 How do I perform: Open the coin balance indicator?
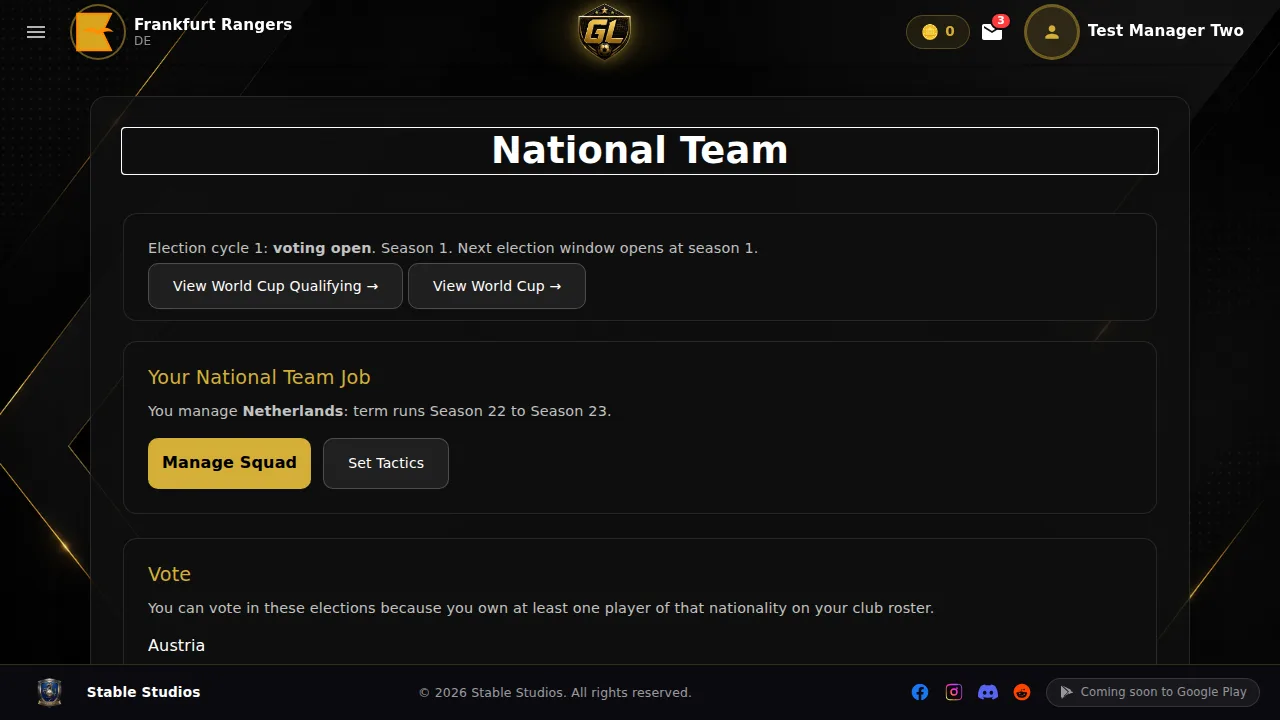[938, 32]
